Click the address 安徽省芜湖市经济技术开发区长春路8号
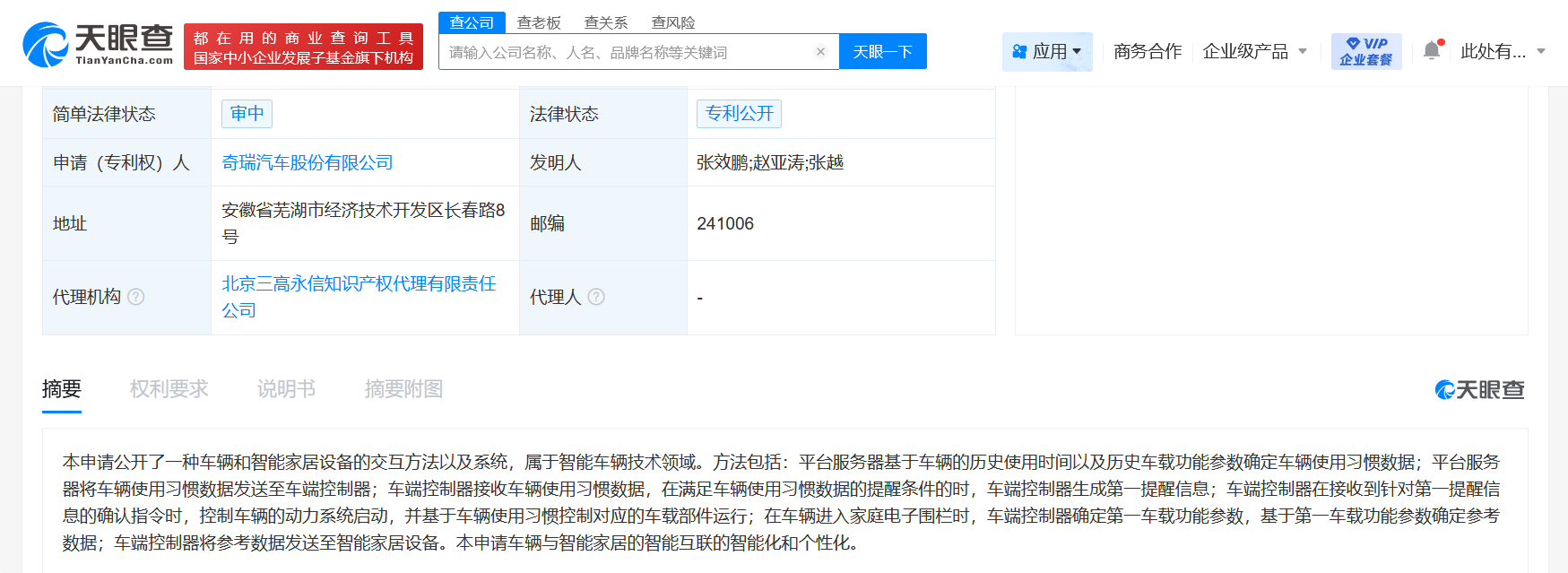 coord(363,223)
